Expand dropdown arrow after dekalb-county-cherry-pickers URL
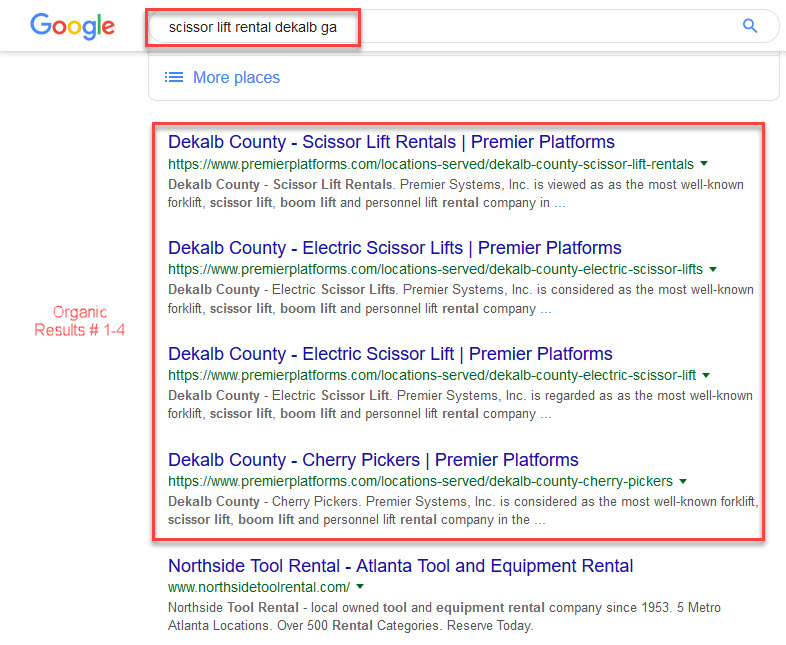The height and width of the screenshot is (645, 786). (683, 481)
